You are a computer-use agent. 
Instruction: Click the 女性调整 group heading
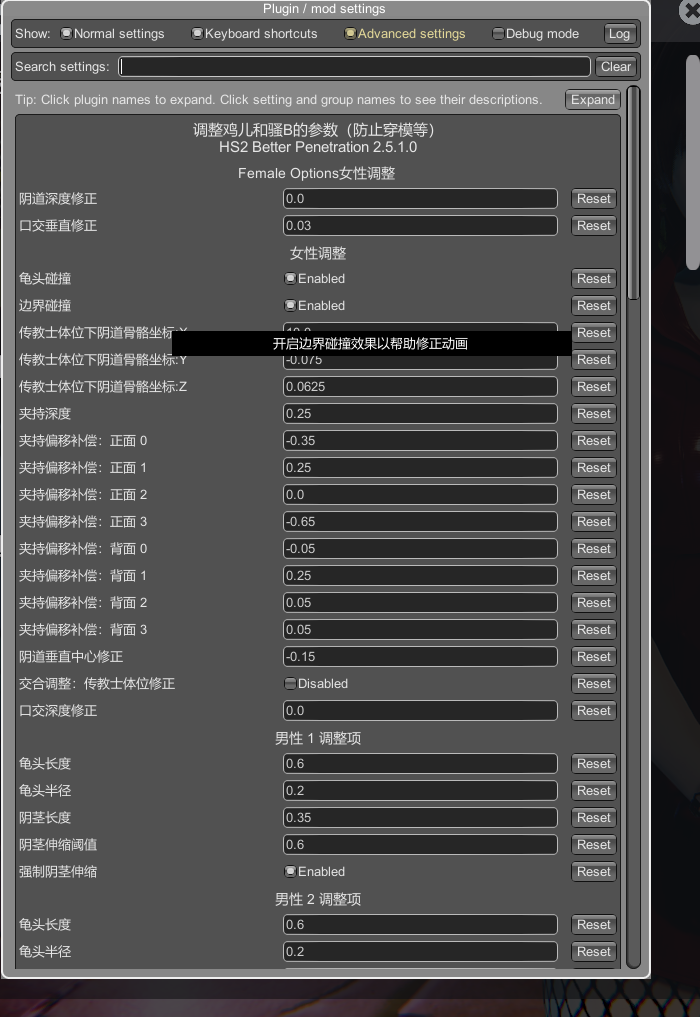(x=318, y=254)
